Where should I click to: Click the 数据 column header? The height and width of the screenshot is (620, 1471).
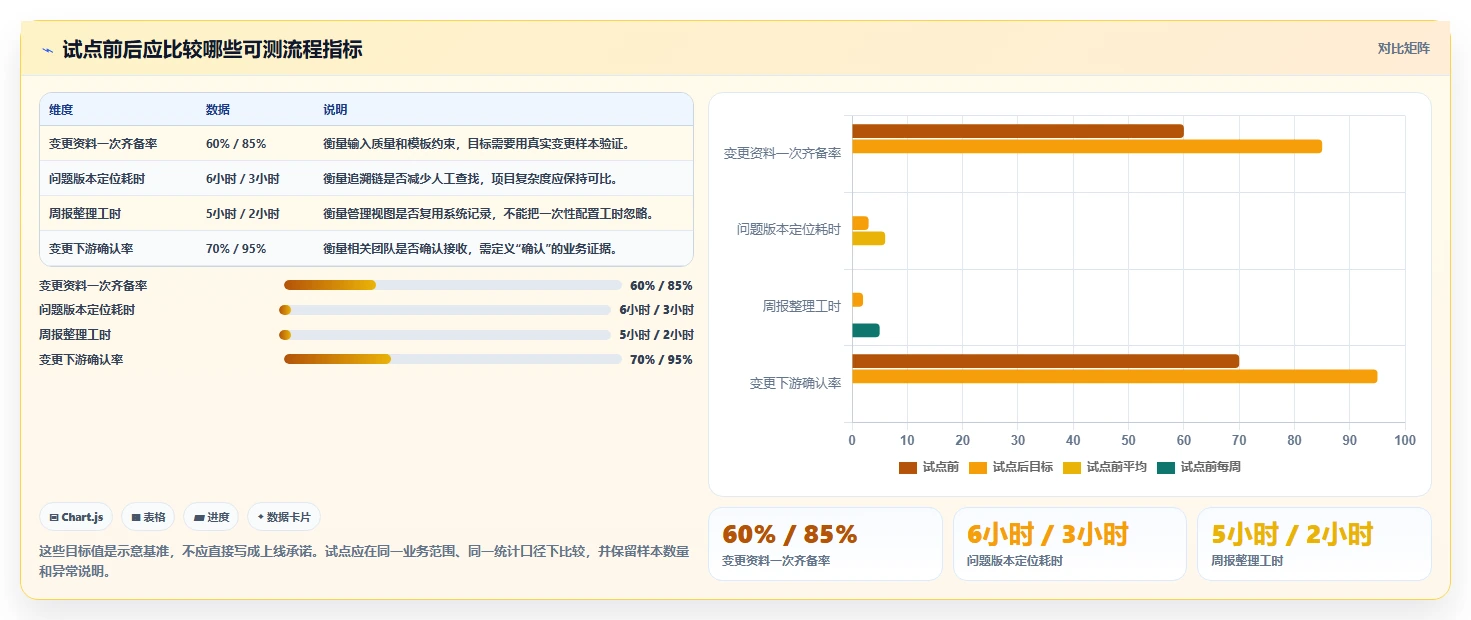point(218,110)
